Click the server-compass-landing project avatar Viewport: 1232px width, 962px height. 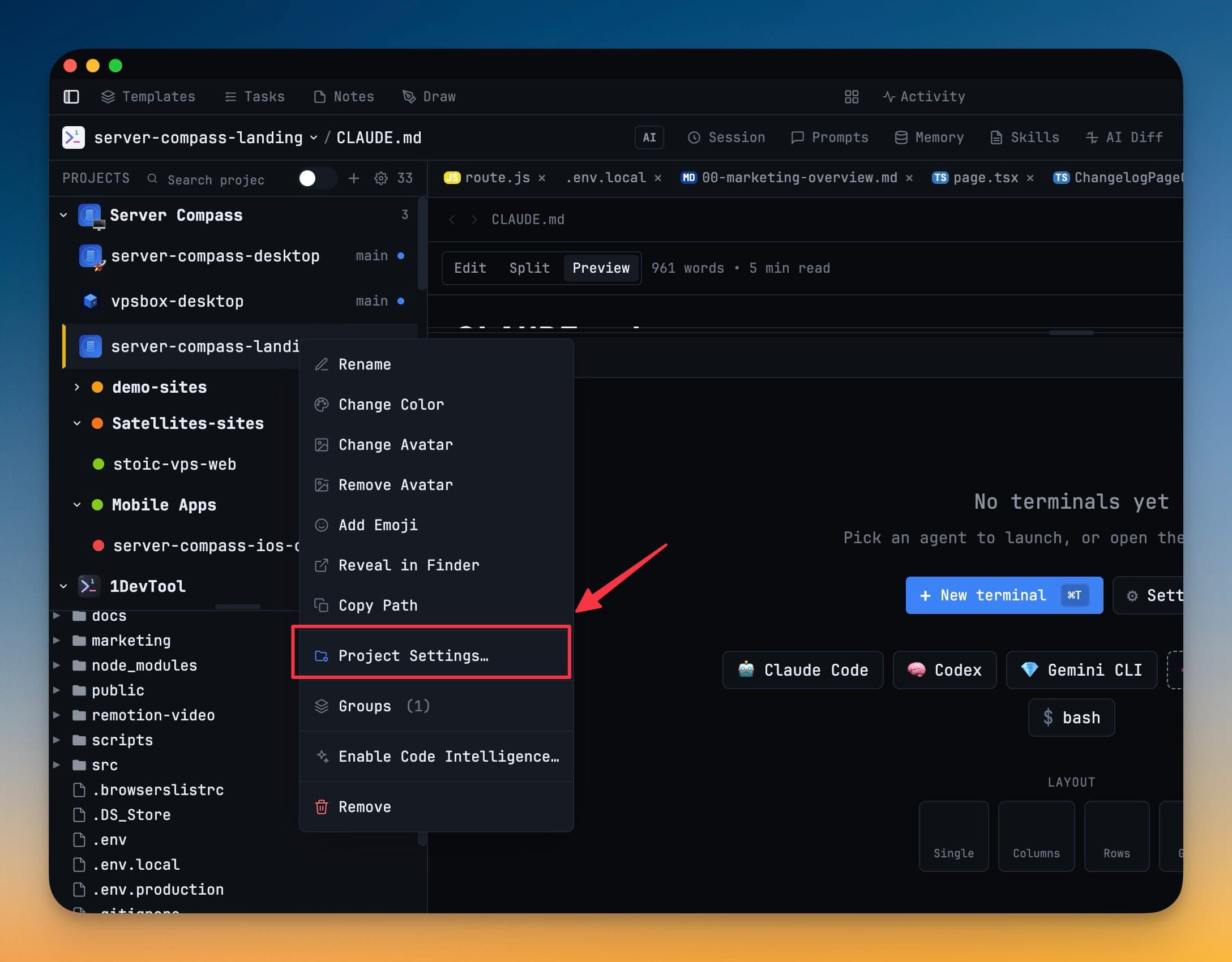pos(91,346)
